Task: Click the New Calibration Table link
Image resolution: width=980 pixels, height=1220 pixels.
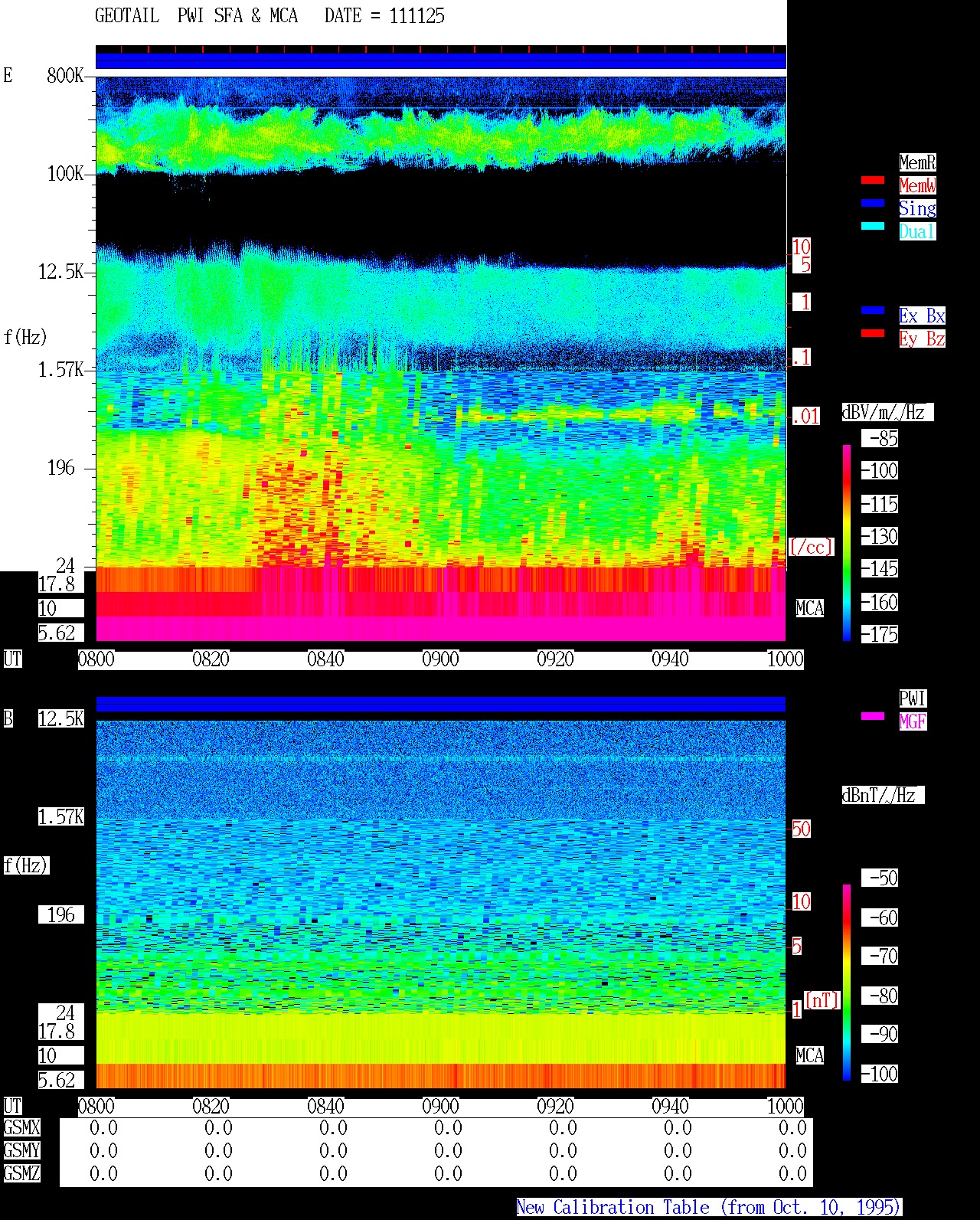Action: [x=709, y=1208]
